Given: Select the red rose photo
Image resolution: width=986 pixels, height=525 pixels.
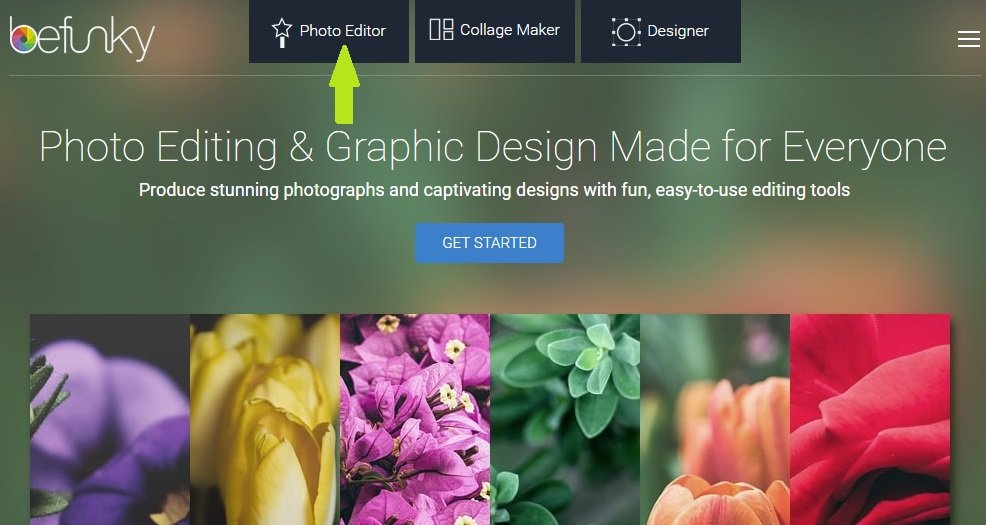Looking at the screenshot, I should tap(870, 419).
